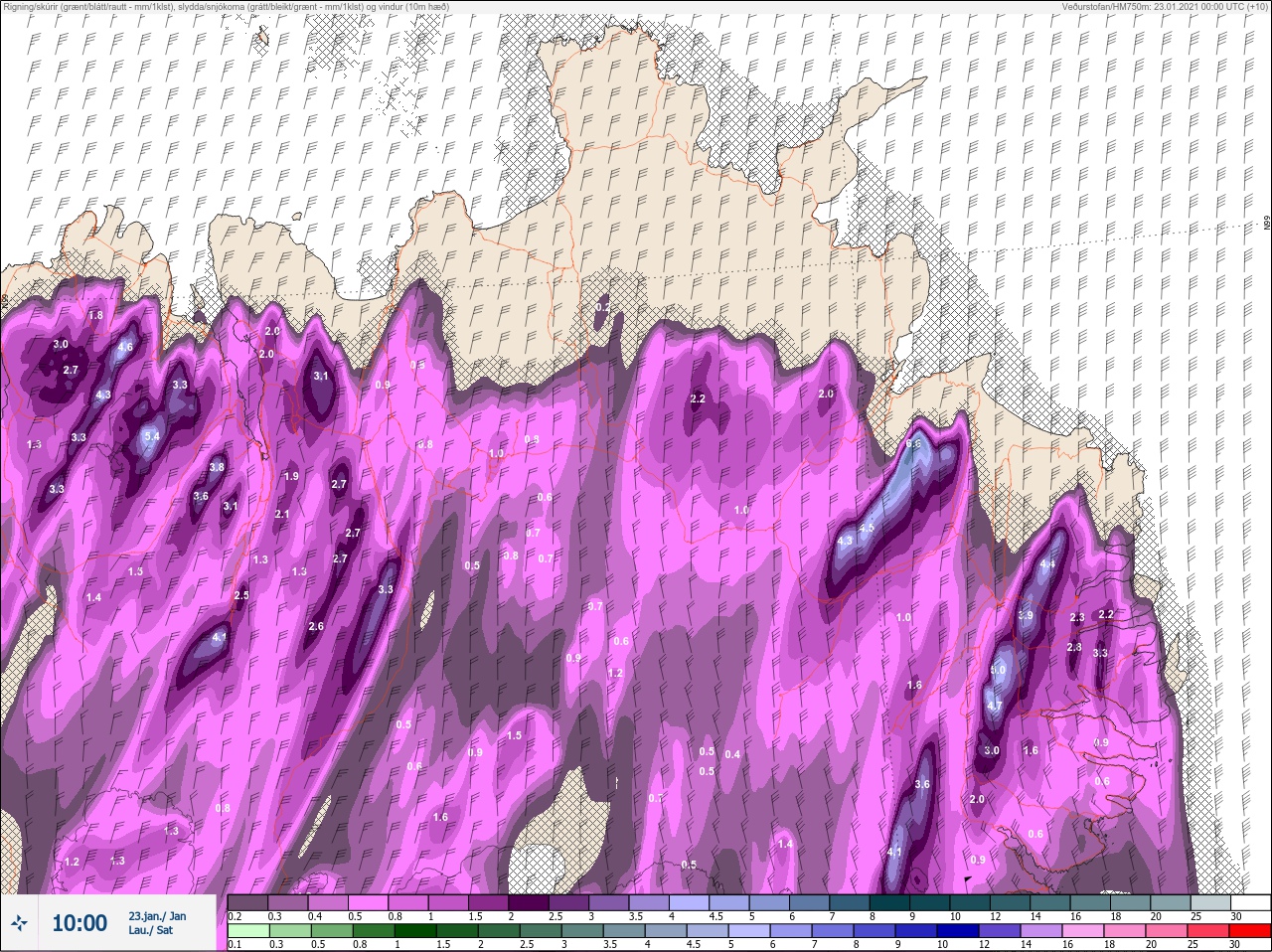
Task: Click the 2.3 precipitation value on the map
Action: pos(1076,618)
